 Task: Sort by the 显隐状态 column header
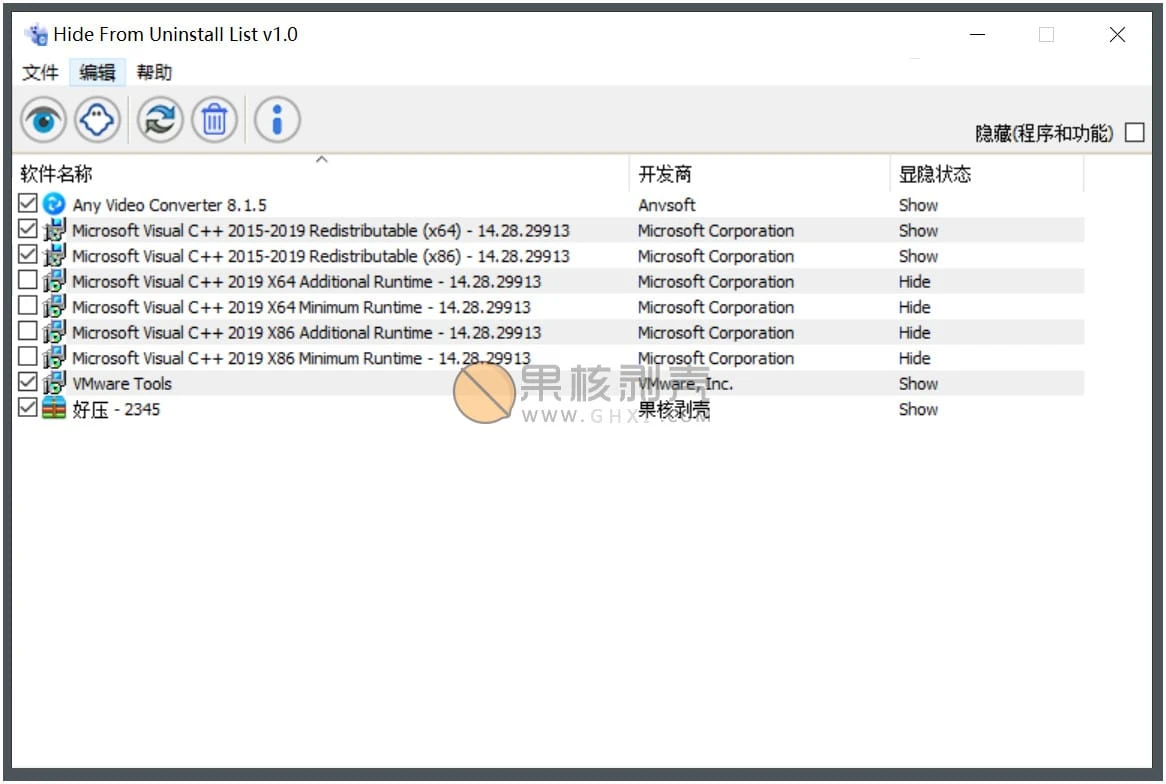[x=987, y=173]
